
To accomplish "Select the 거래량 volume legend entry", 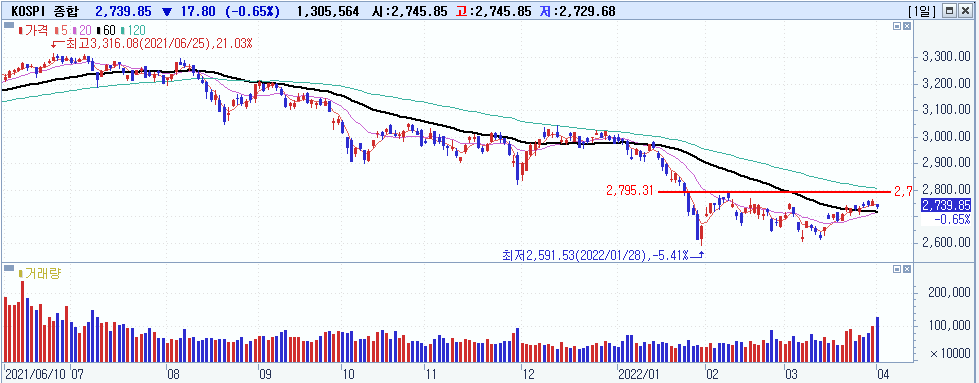I will [40, 273].
